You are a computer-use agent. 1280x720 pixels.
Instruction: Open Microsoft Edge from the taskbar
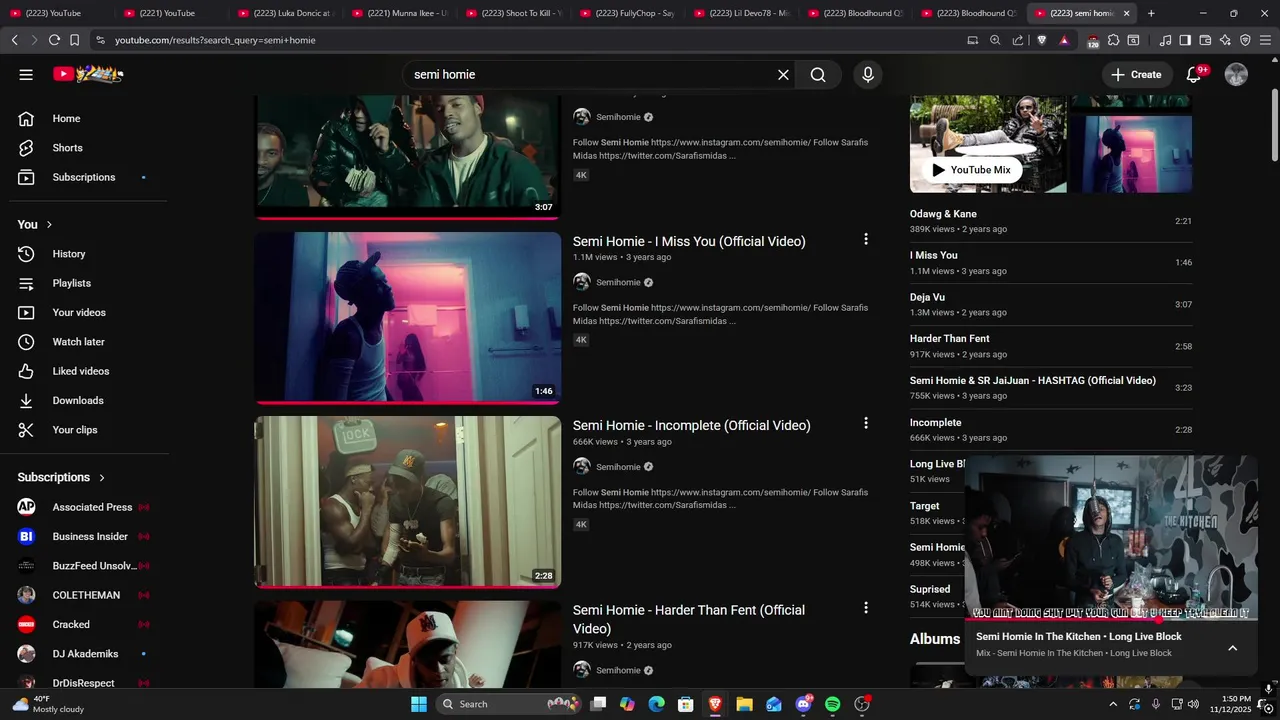pos(656,704)
